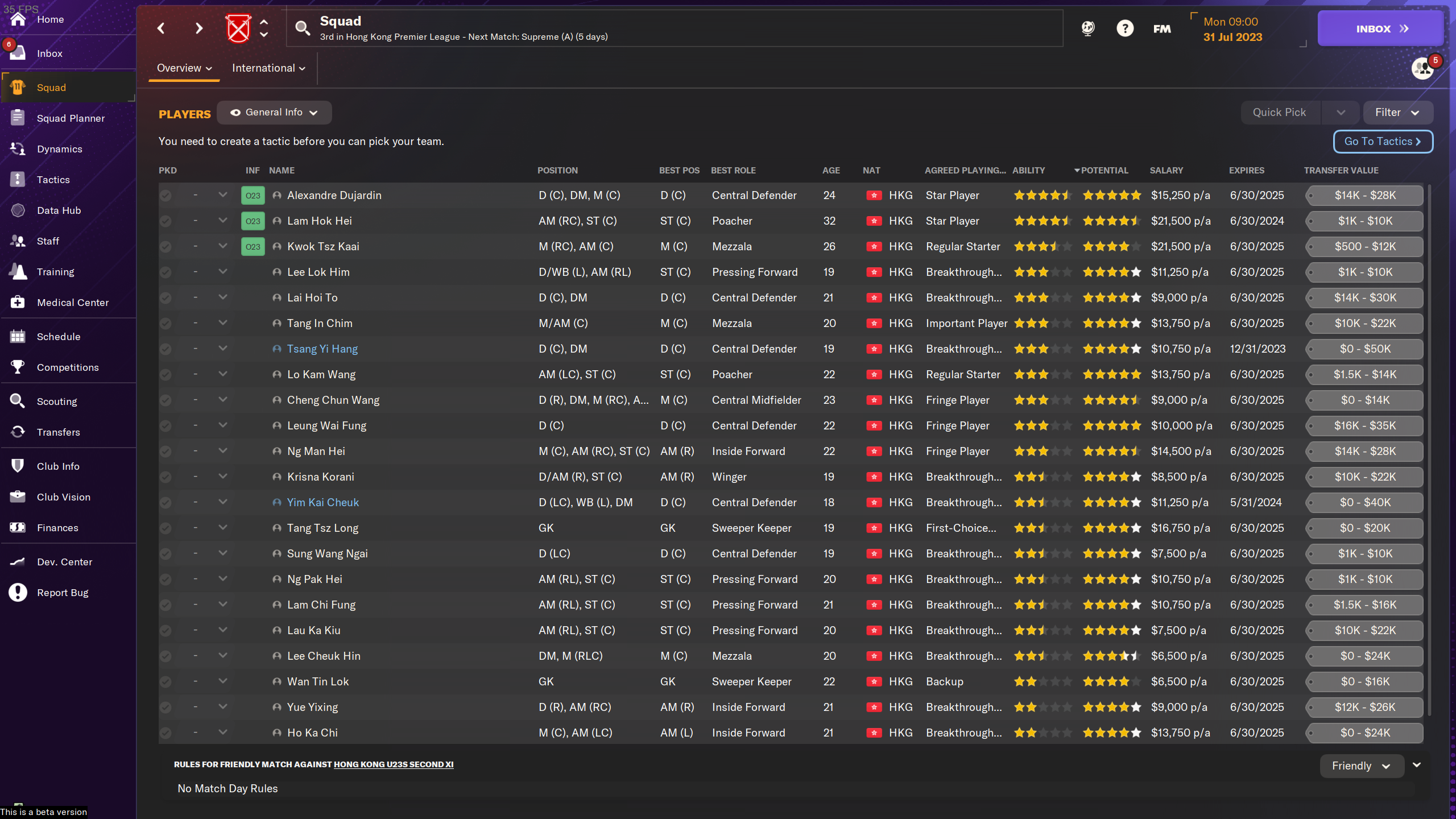Click the Go To Tactics button

1383,142
